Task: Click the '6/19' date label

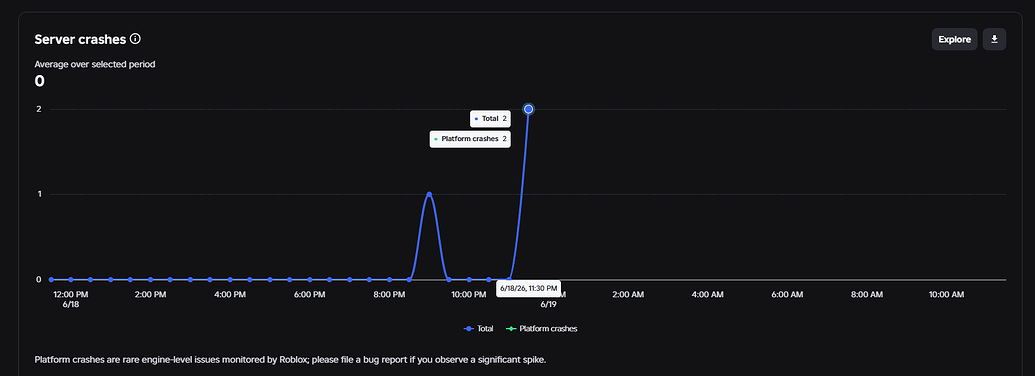Action: pos(549,305)
